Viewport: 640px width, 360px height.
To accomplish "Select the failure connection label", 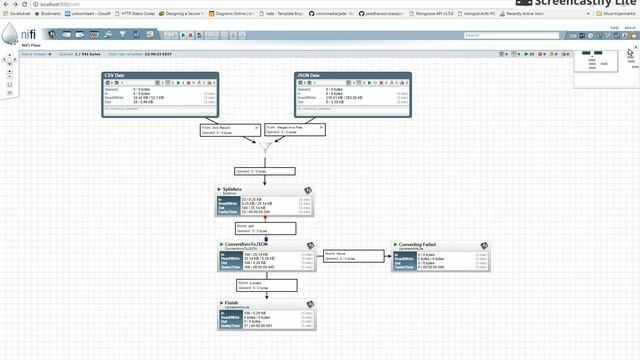I will [x=354, y=256].
